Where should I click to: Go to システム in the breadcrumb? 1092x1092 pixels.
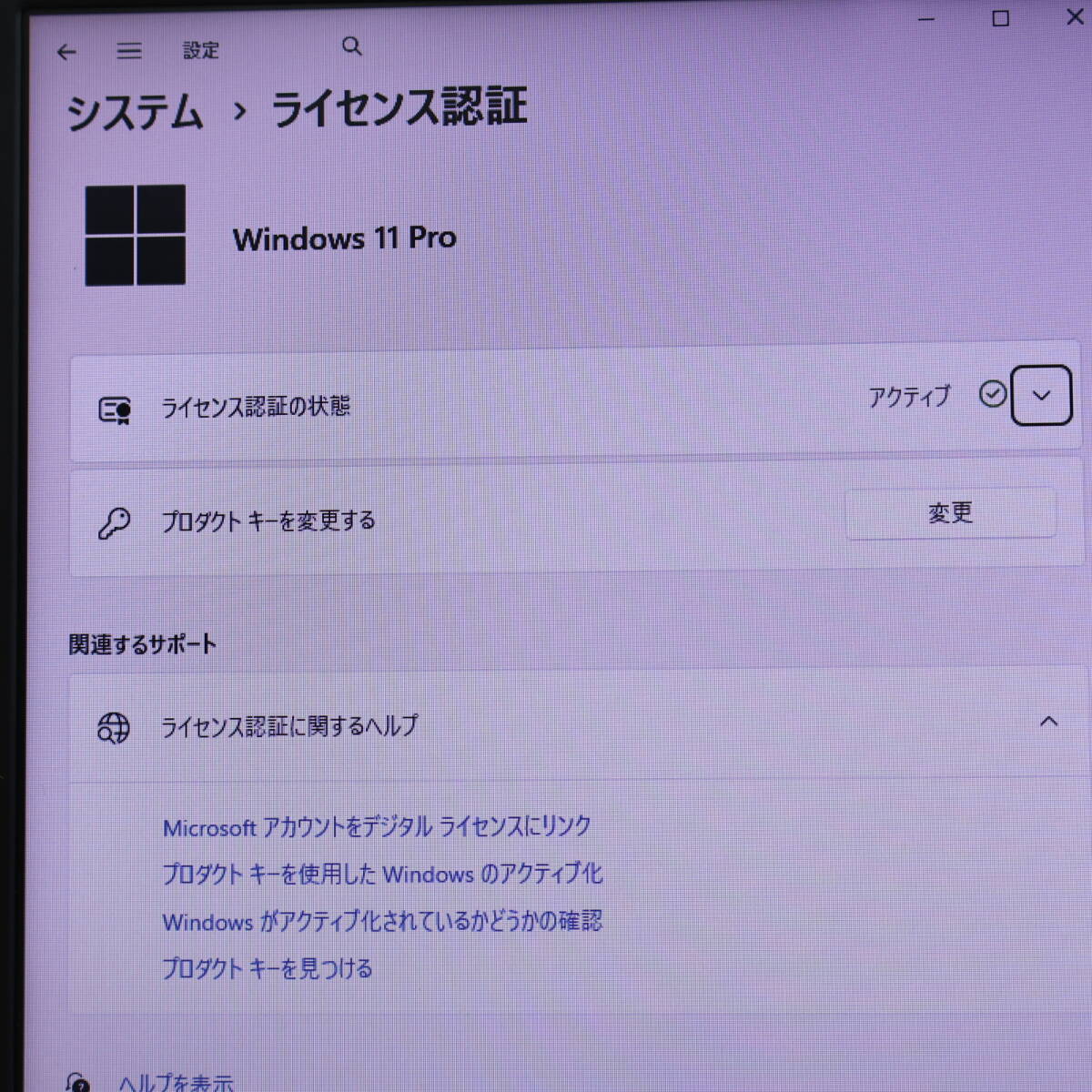click(x=135, y=113)
